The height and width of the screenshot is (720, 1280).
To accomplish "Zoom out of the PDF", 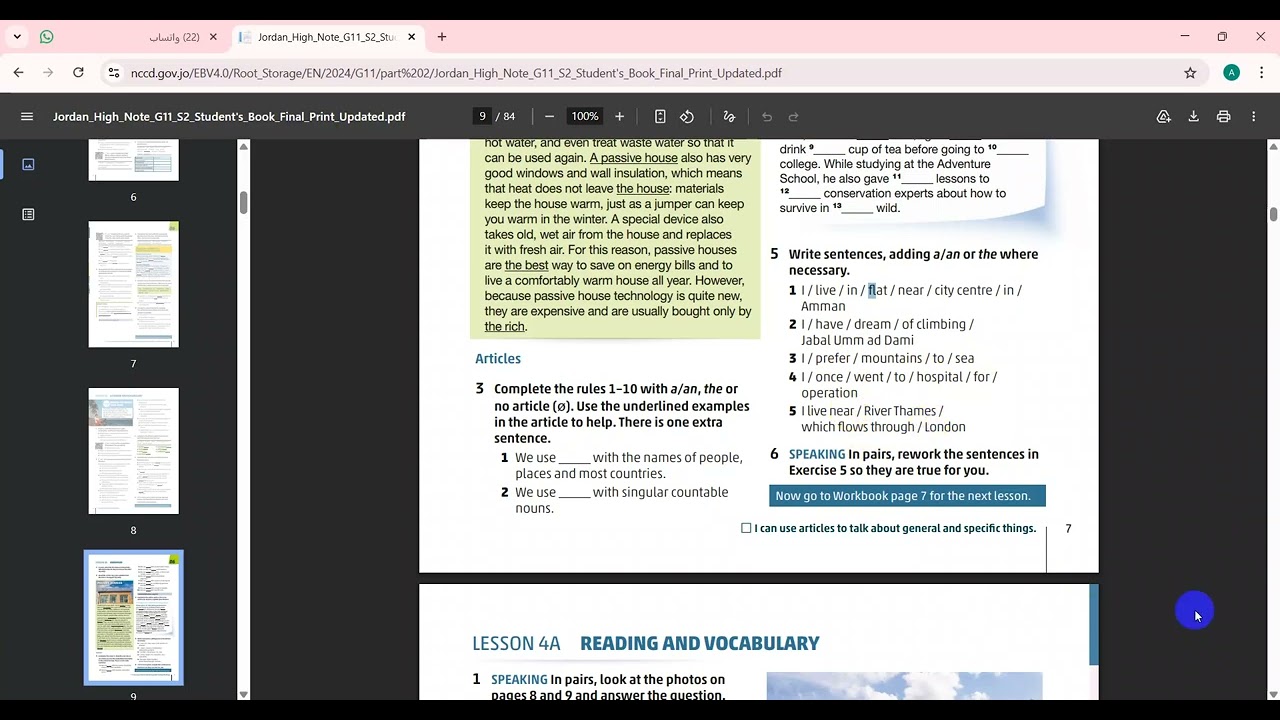I will point(549,117).
